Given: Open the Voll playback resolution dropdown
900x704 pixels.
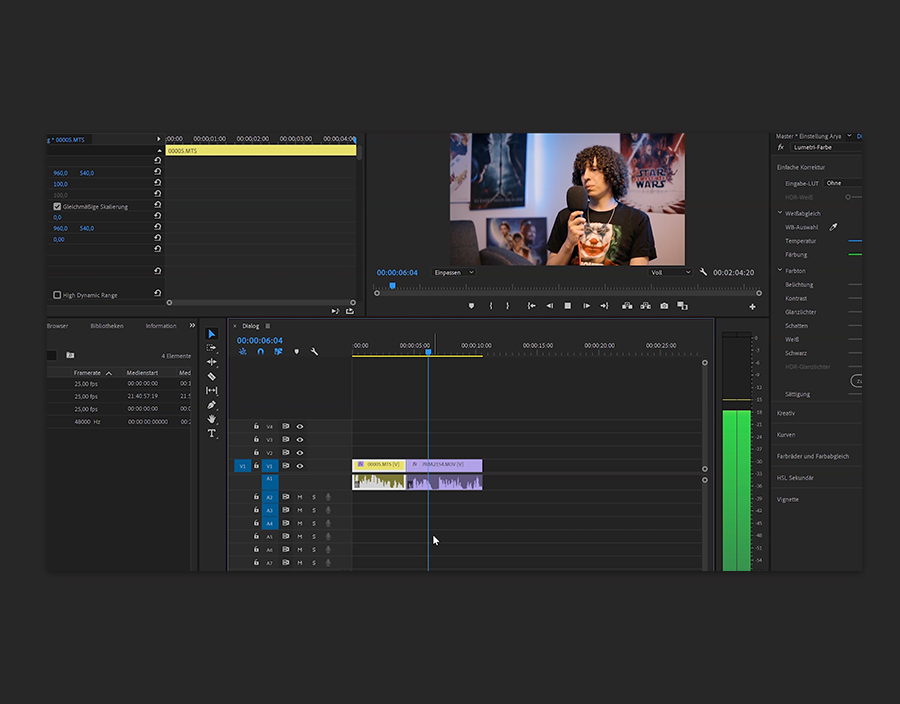Looking at the screenshot, I should [x=670, y=273].
